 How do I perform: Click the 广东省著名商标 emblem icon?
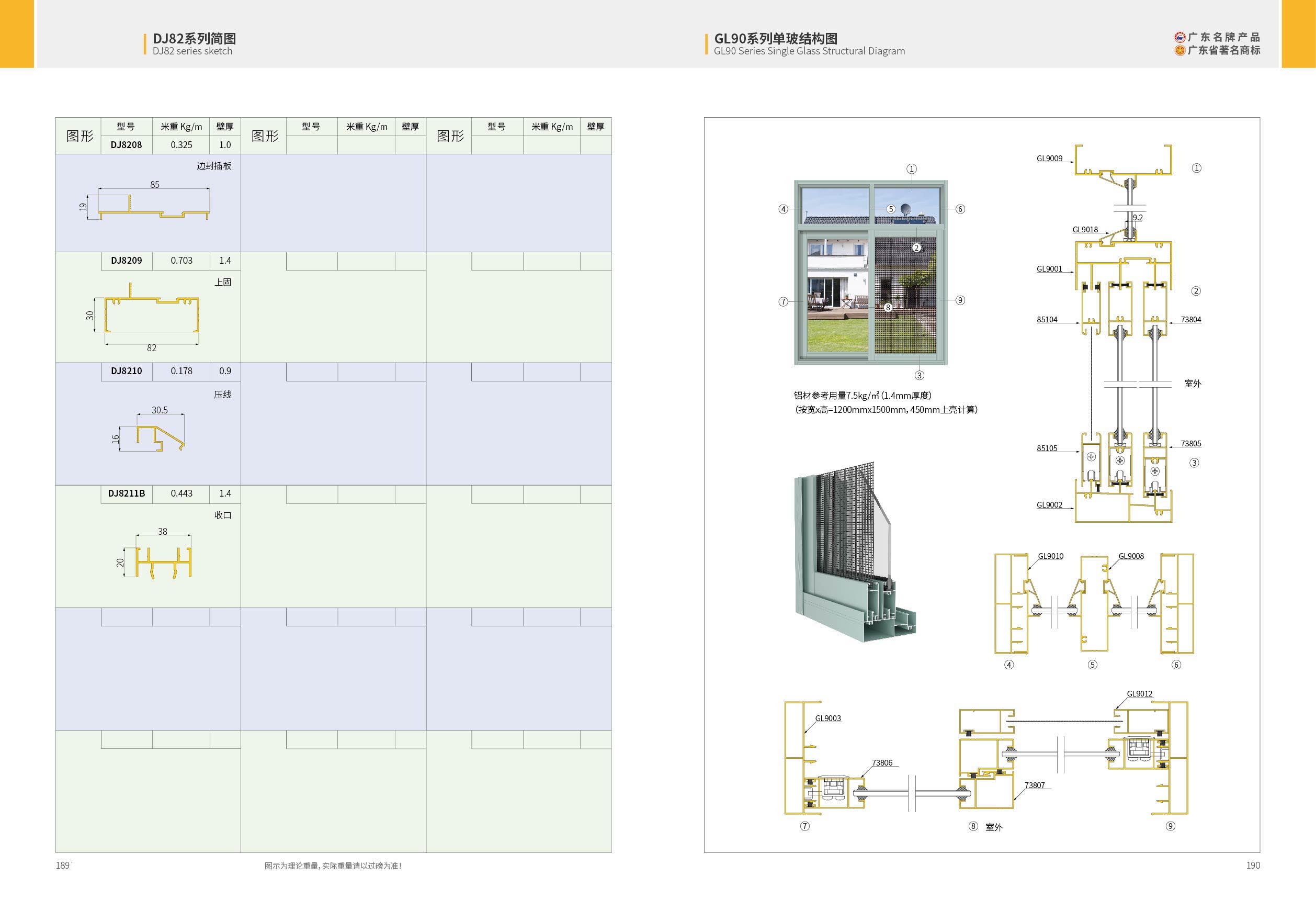click(1179, 50)
